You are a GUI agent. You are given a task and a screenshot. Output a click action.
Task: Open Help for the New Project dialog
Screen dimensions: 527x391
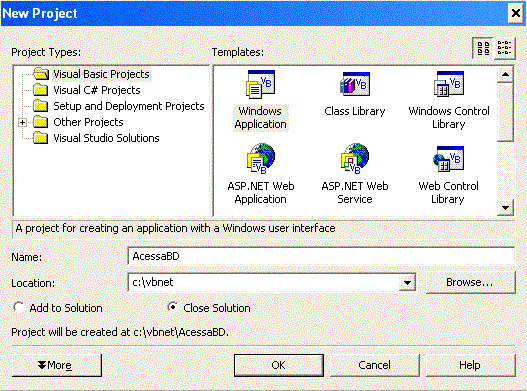[x=470, y=365]
